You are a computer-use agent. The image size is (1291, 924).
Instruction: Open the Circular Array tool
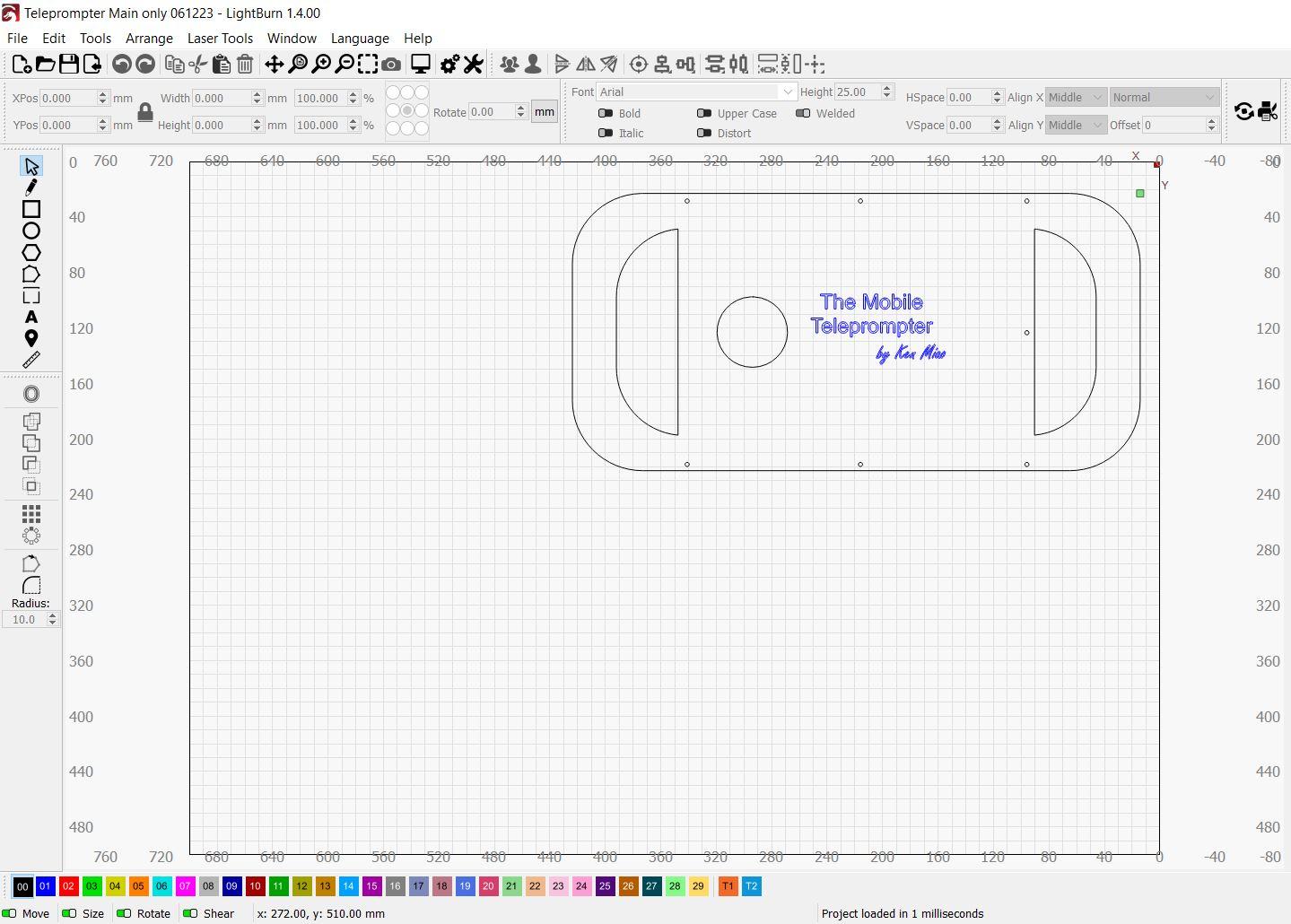31,536
